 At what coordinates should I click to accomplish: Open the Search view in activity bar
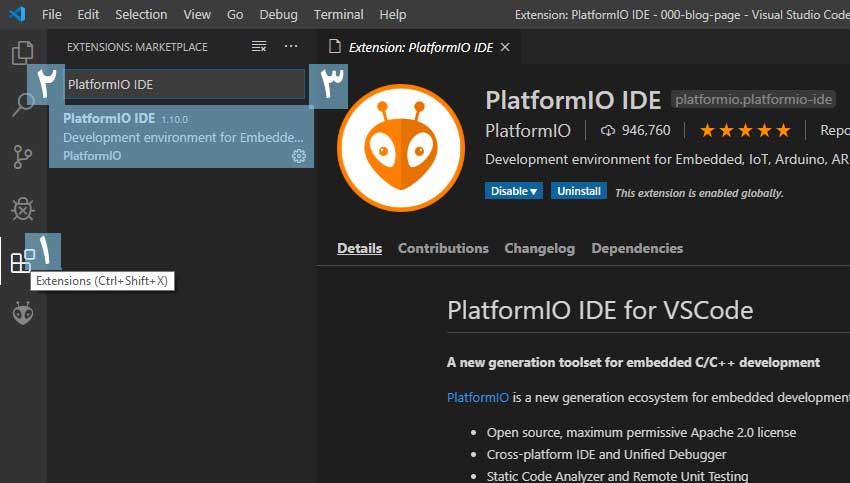point(22,104)
